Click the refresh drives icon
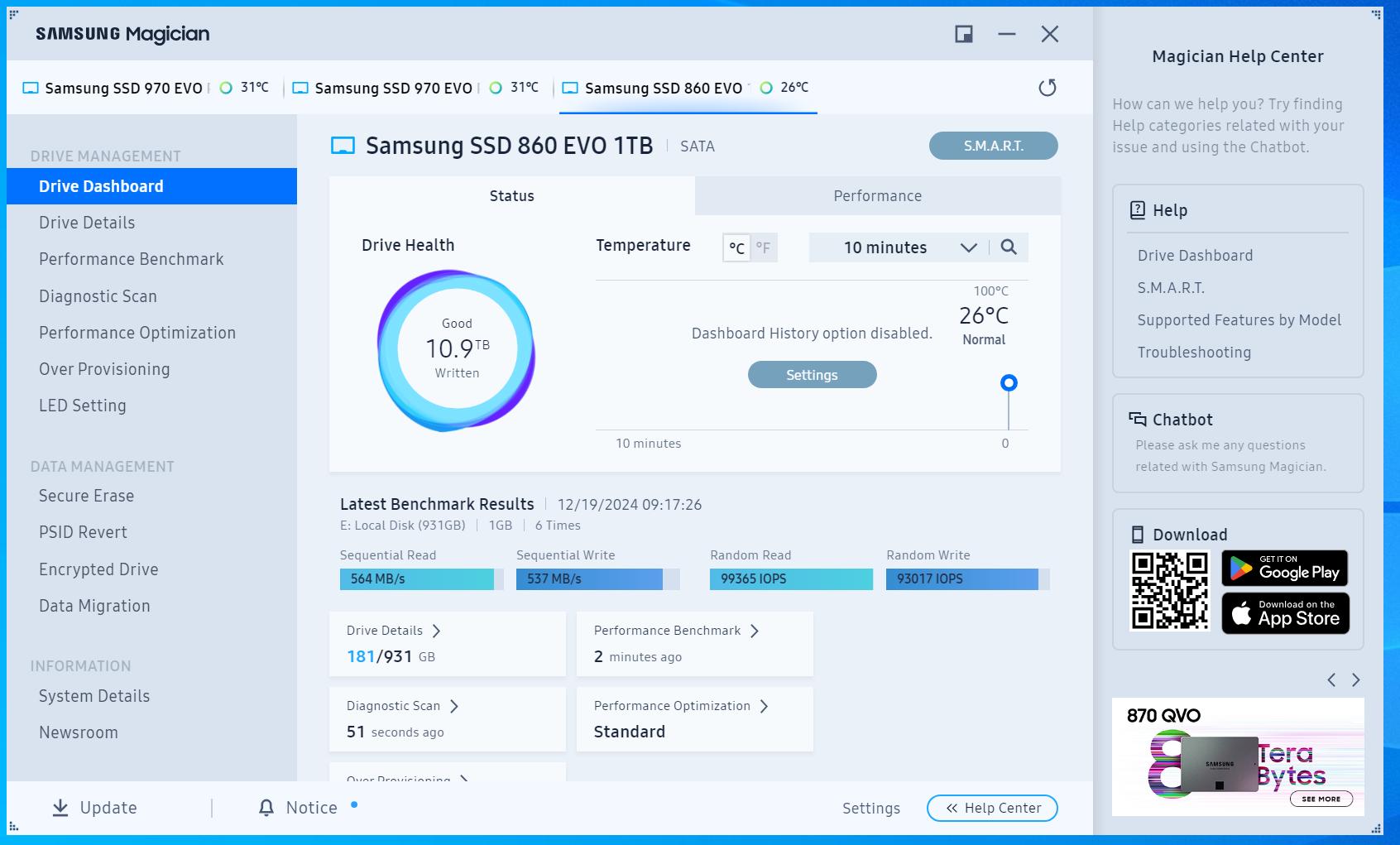This screenshot has height=845, width=1400. [x=1048, y=88]
